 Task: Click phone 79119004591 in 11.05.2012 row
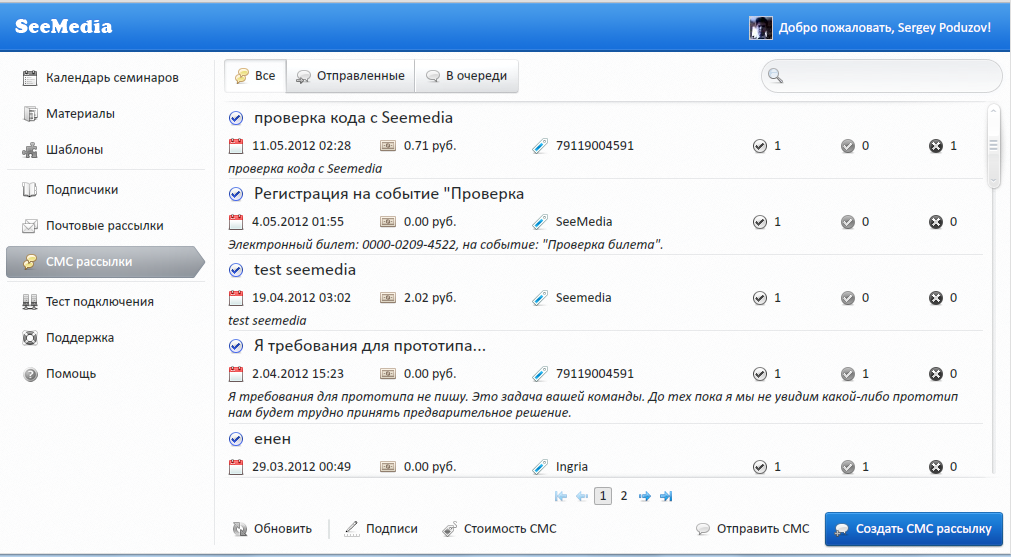[595, 146]
